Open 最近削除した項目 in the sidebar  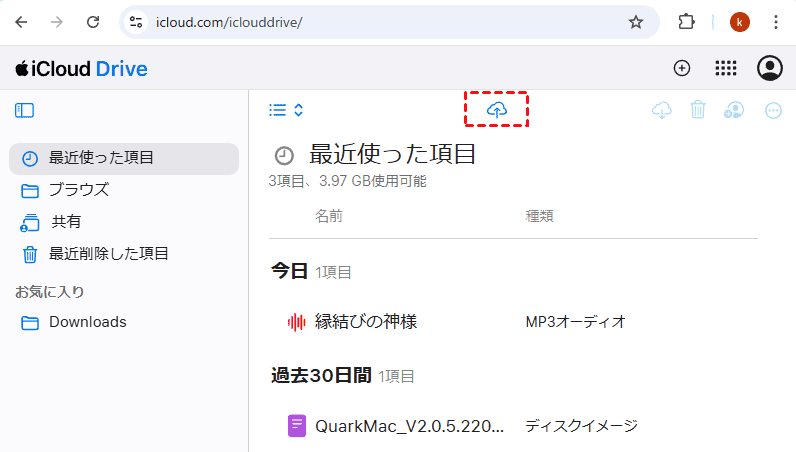coord(108,254)
